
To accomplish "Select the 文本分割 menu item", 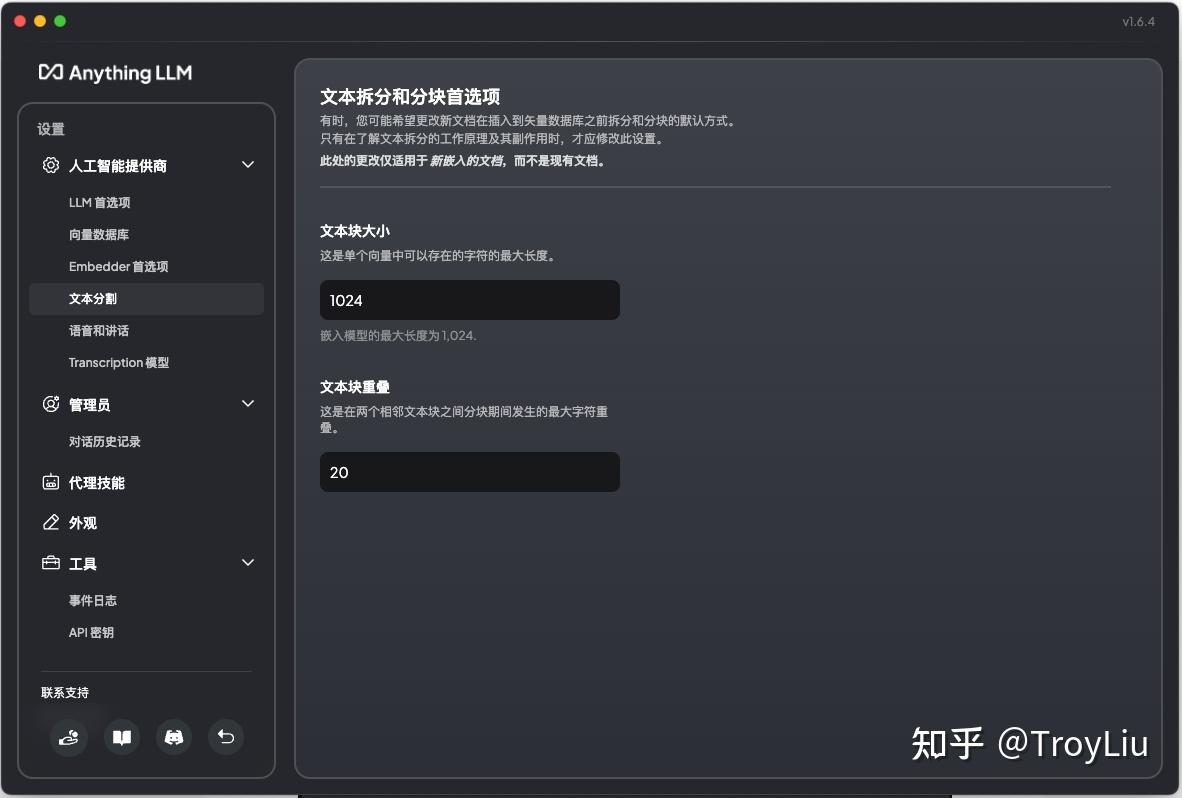I will (x=146, y=298).
